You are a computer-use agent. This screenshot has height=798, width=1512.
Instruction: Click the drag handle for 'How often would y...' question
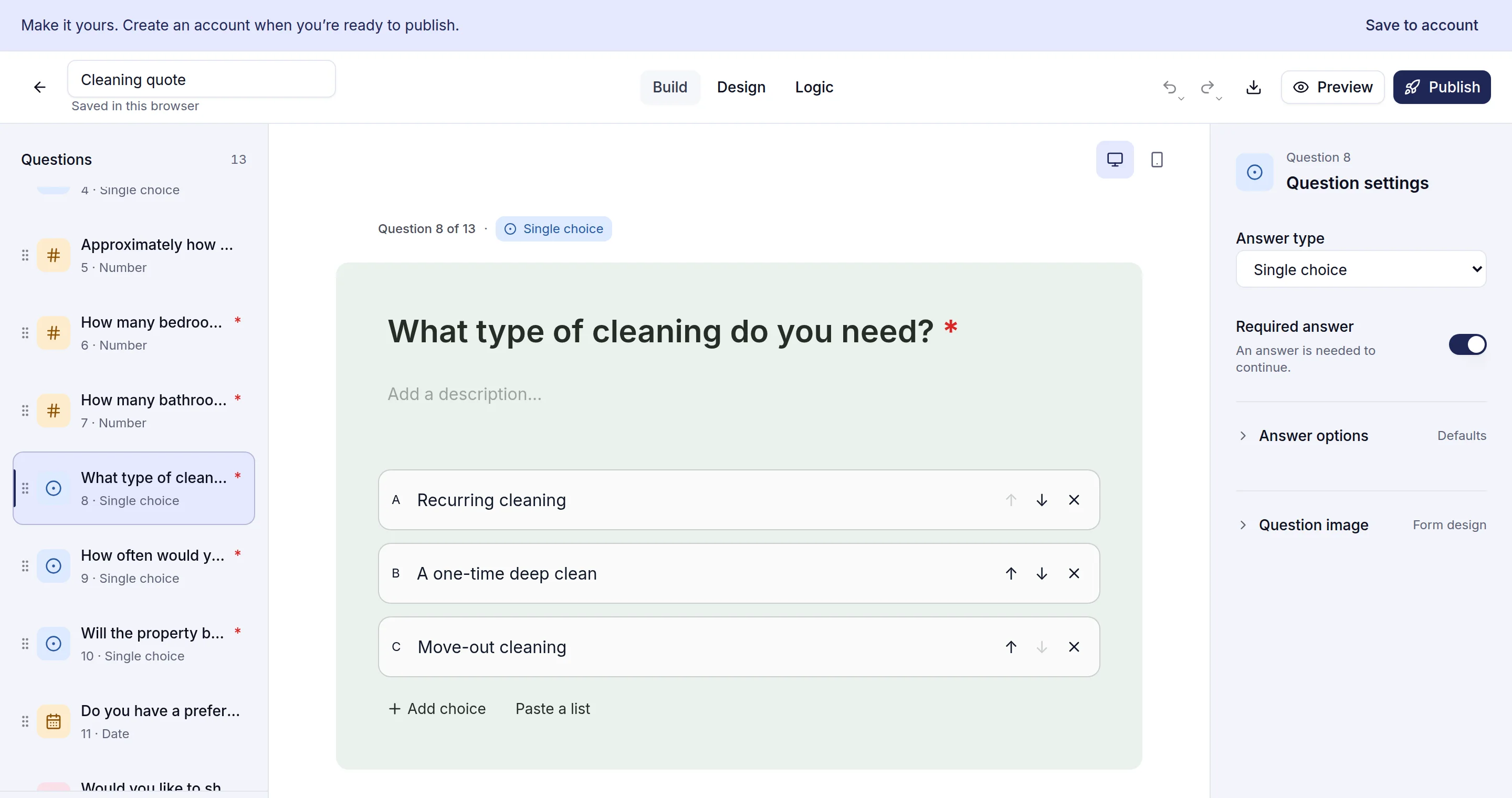coord(25,566)
